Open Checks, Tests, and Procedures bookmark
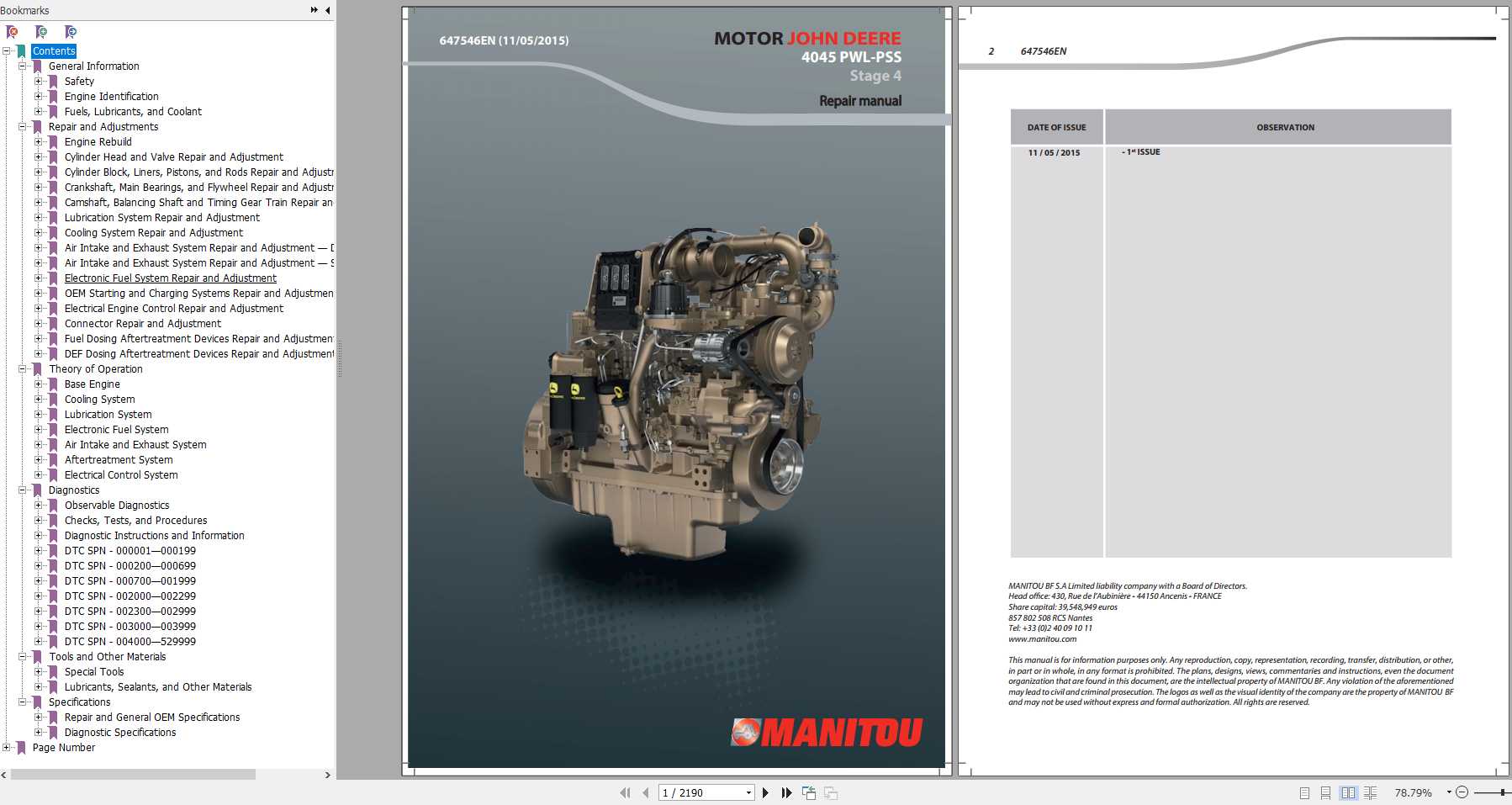Image resolution: width=1512 pixels, height=805 pixels. pyautogui.click(x=135, y=521)
